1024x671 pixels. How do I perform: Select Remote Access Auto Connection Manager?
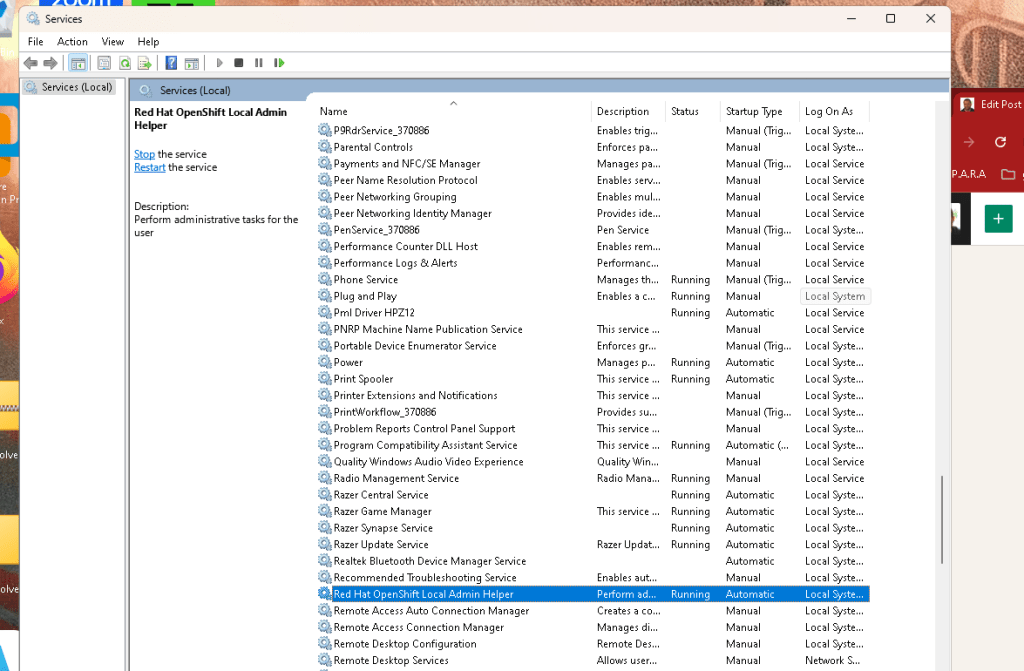point(593,610)
